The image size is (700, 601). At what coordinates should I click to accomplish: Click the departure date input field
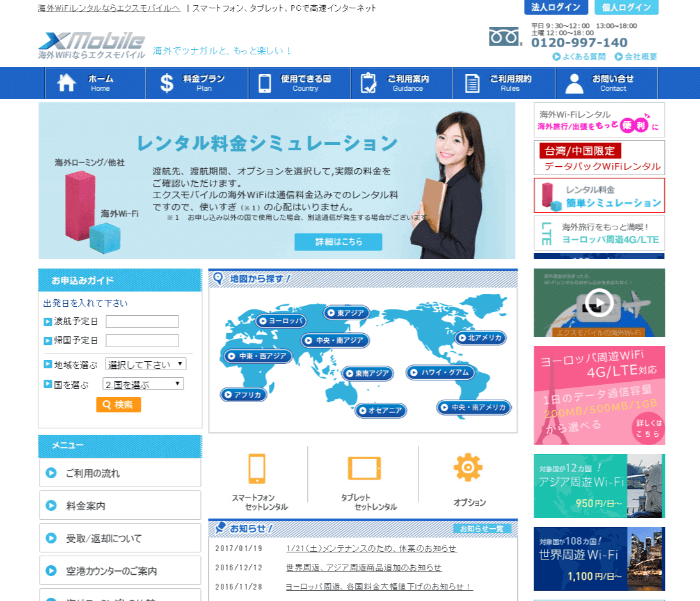pos(142,322)
